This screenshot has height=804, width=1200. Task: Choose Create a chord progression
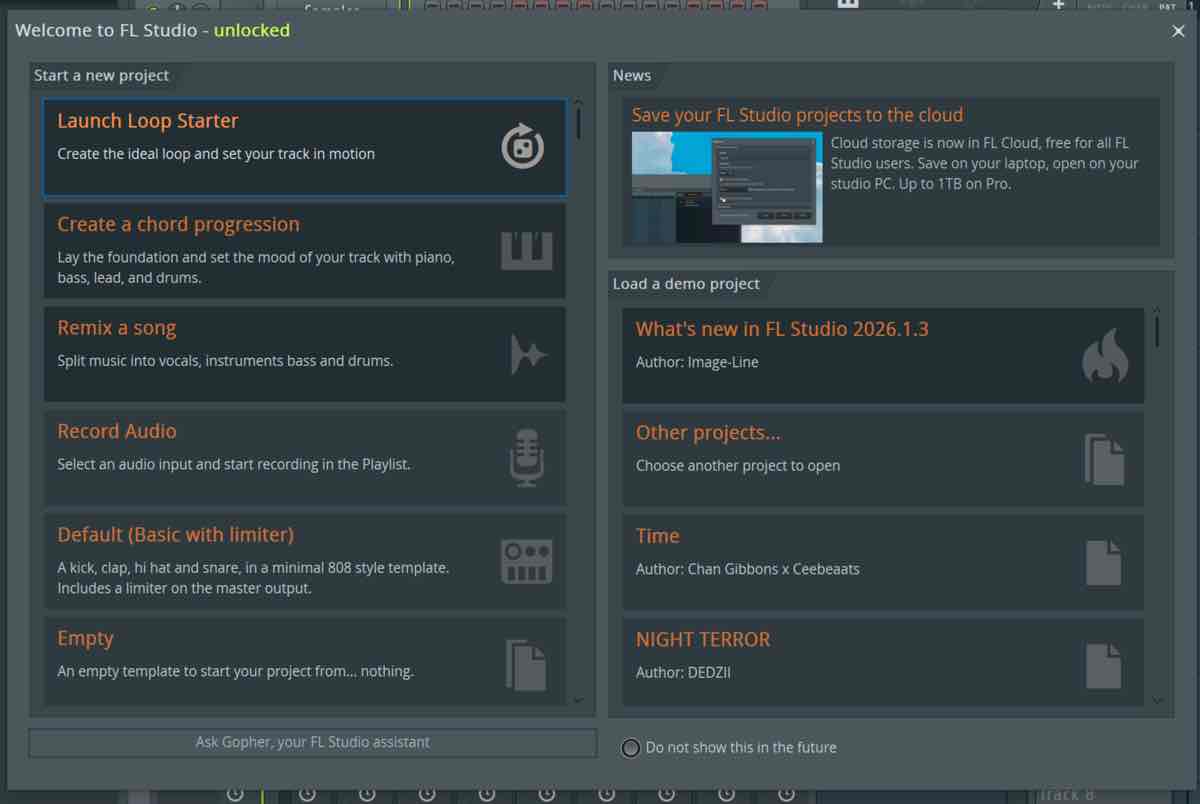[305, 251]
